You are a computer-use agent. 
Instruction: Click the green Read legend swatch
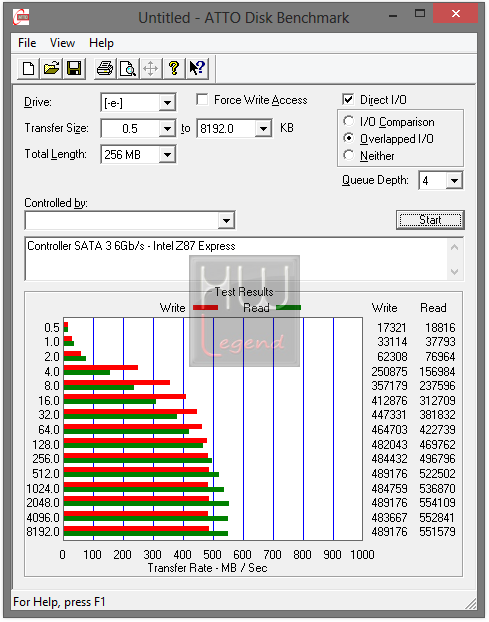[288, 307]
